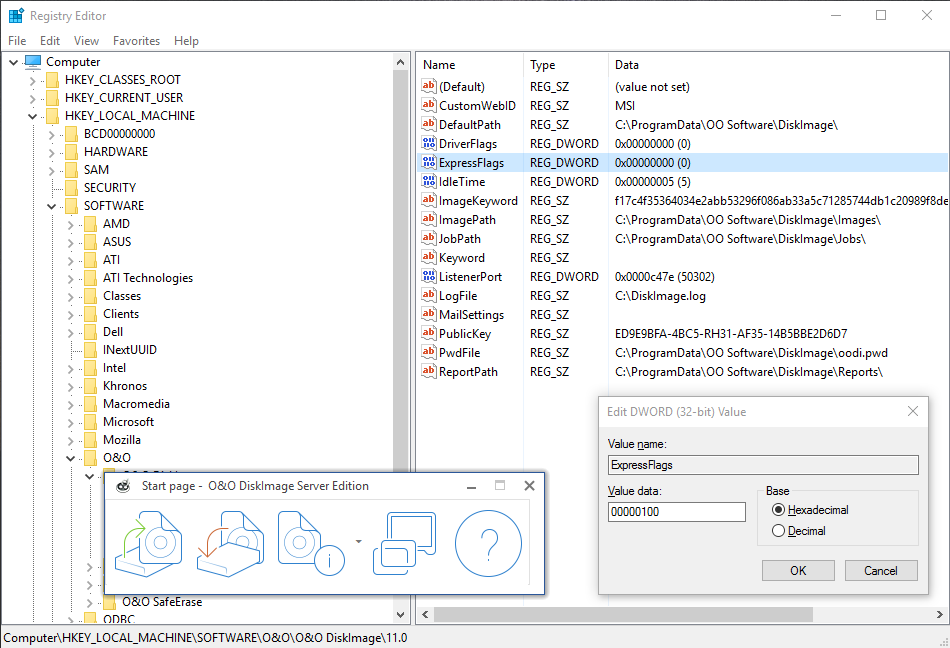
Task: Open the Edit menu
Action: 50,41
